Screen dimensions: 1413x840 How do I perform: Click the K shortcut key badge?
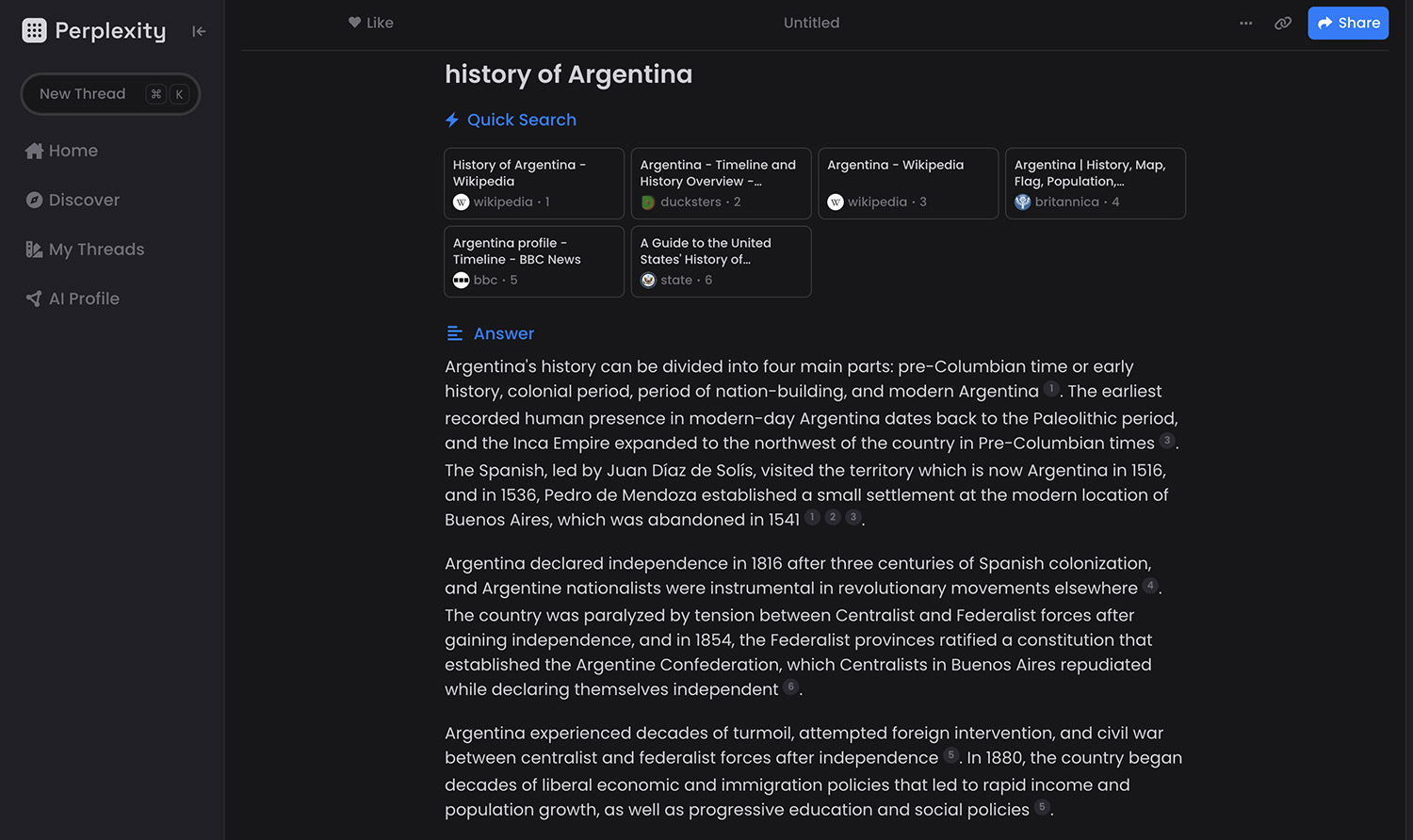[179, 94]
